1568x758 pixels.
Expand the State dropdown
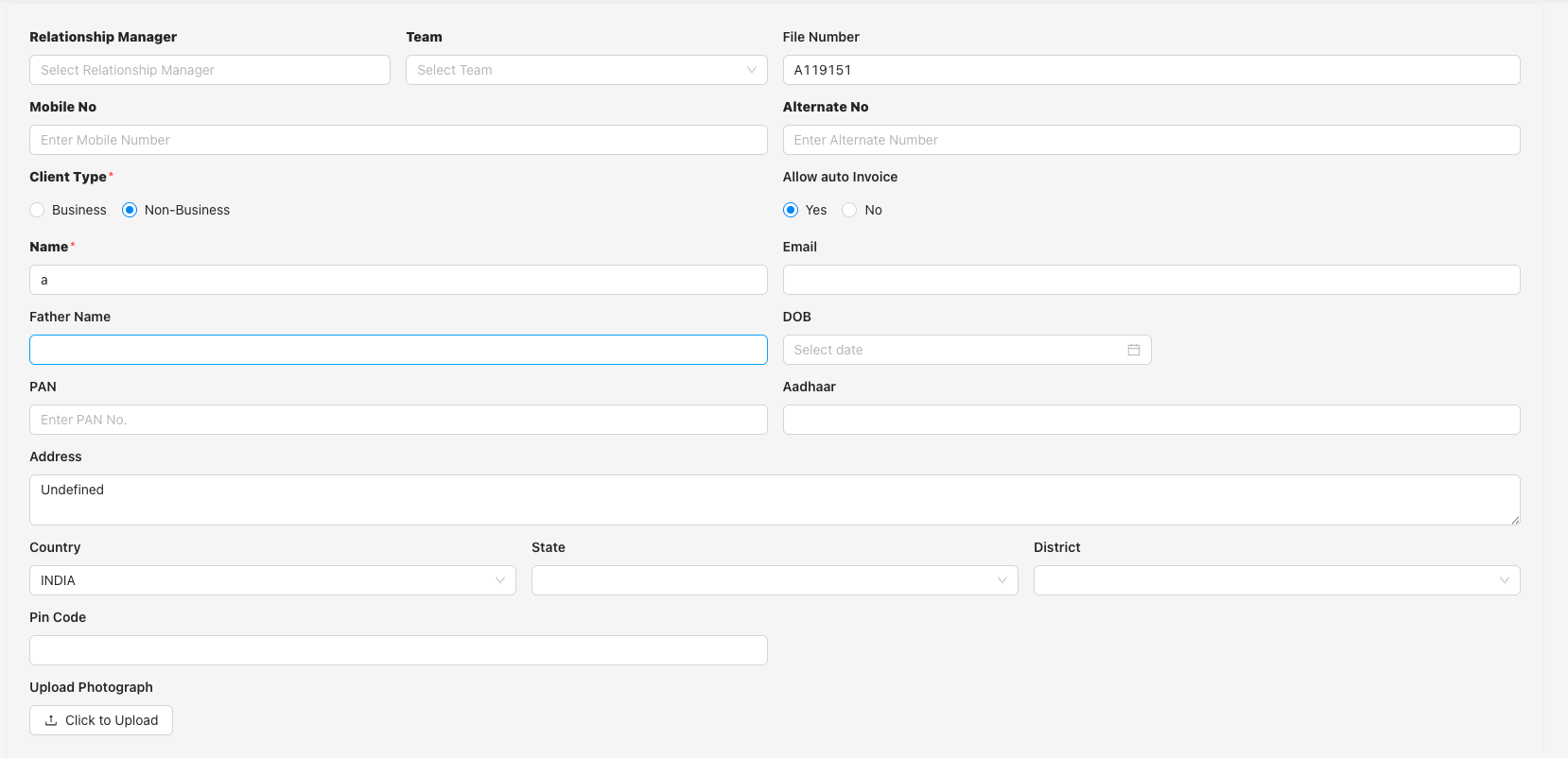775,580
